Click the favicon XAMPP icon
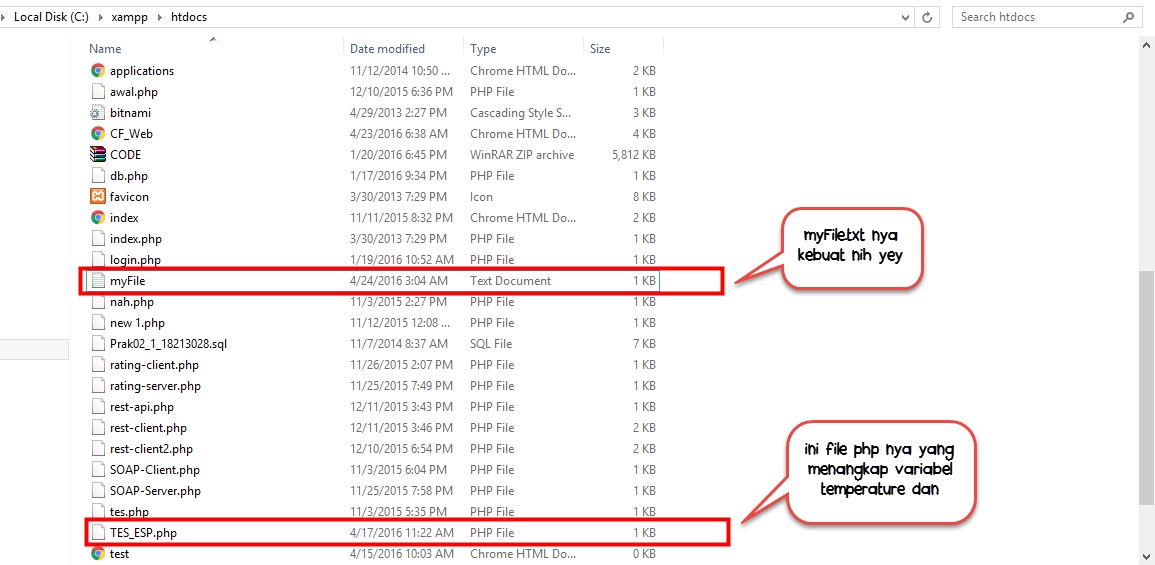 (98, 197)
